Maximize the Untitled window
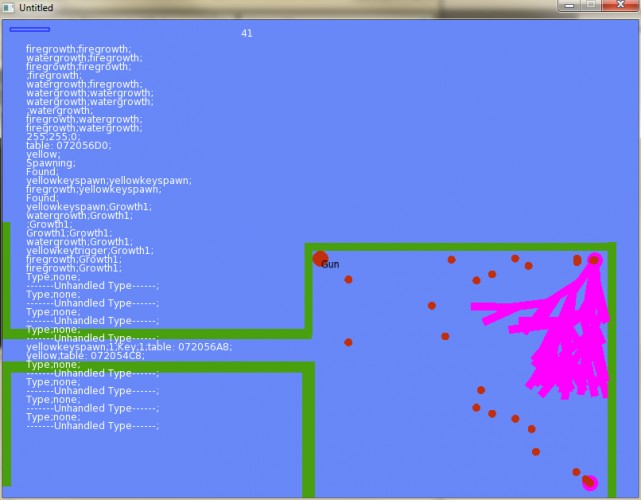641x500 pixels. click(x=591, y=5)
